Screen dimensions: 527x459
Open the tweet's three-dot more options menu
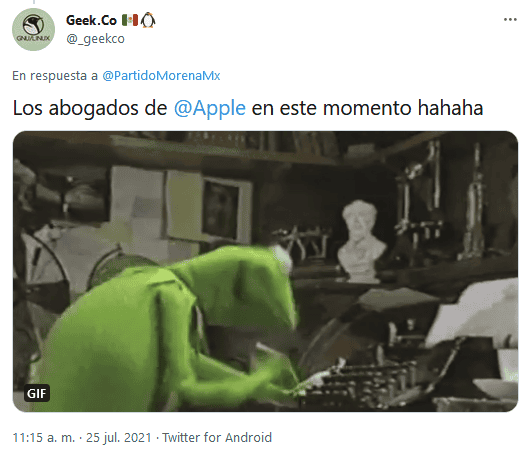tap(510, 19)
